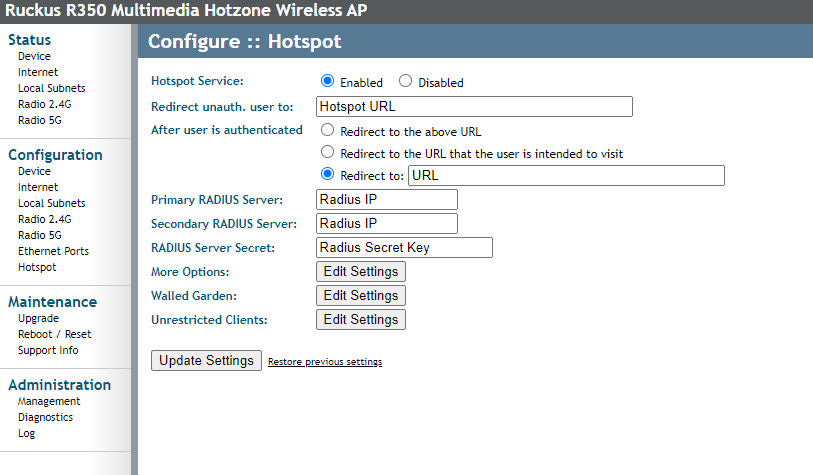This screenshot has width=813, height=475.
Task: Choose 'Redirect to the above URL' option
Action: pyautogui.click(x=327, y=131)
